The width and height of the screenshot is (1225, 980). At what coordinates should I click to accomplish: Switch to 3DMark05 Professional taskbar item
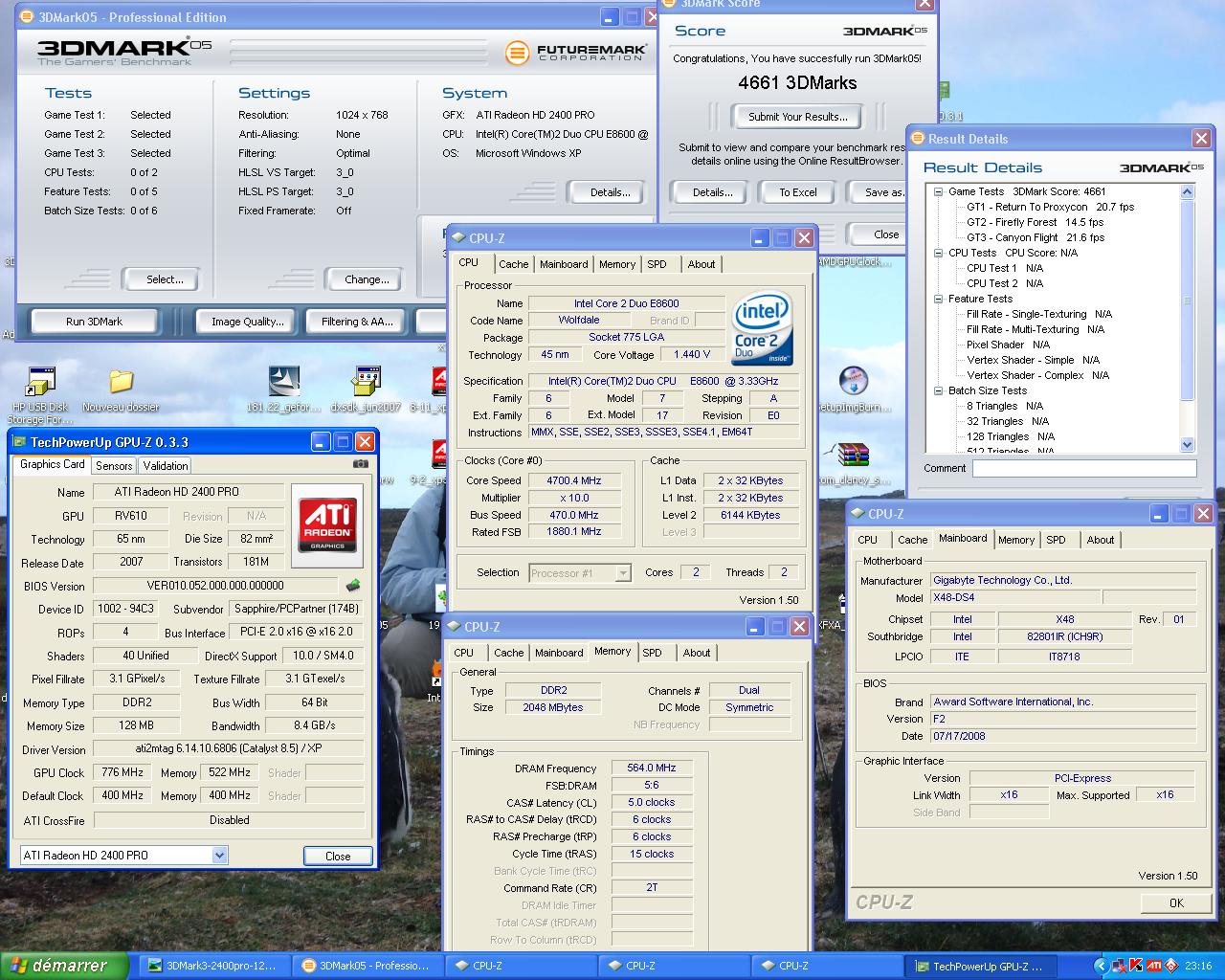(367, 966)
